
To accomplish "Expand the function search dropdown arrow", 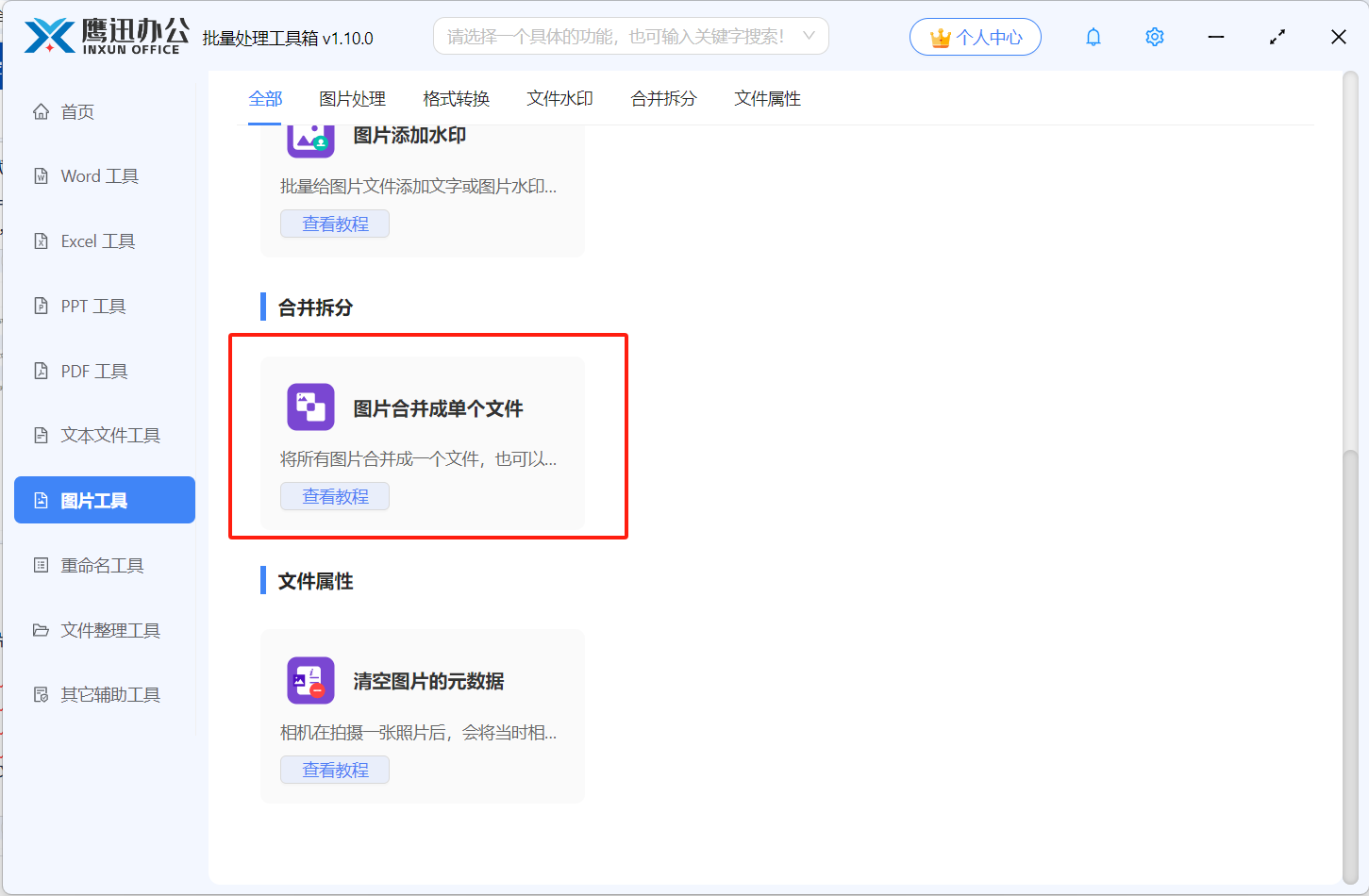I will (809, 36).
